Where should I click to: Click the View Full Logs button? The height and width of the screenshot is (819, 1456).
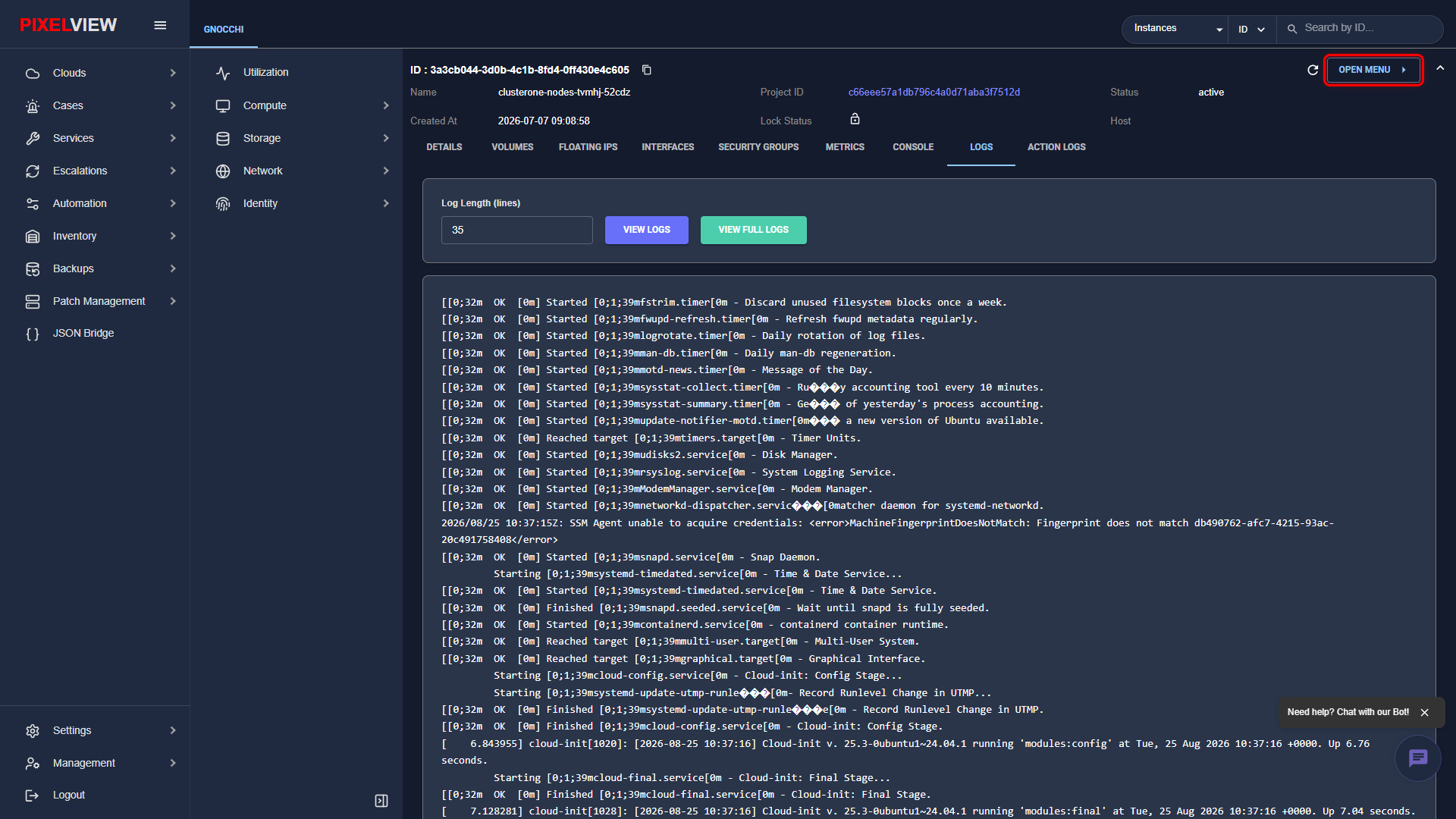click(753, 230)
